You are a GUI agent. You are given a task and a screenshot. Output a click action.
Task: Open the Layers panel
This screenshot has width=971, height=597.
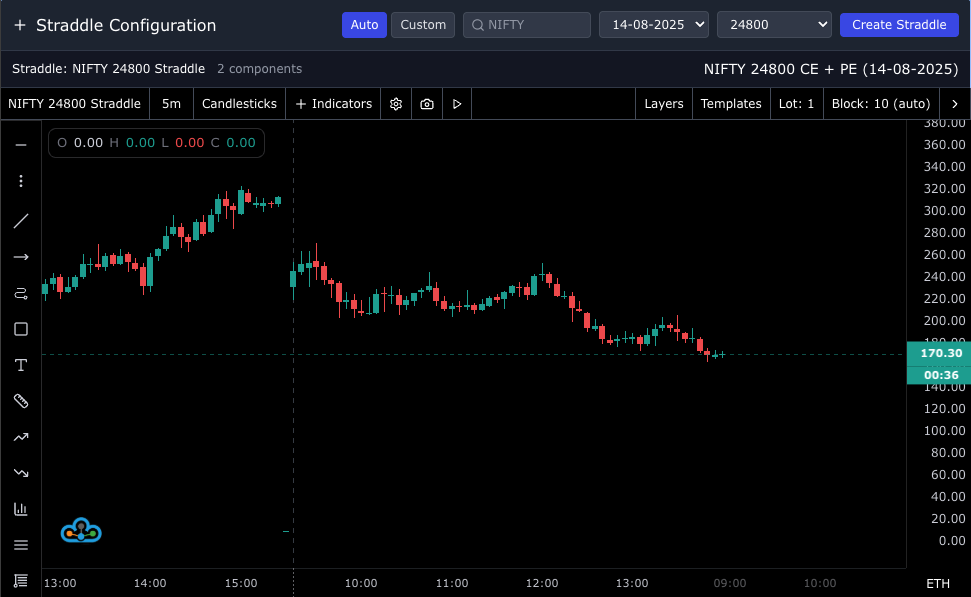pos(664,103)
